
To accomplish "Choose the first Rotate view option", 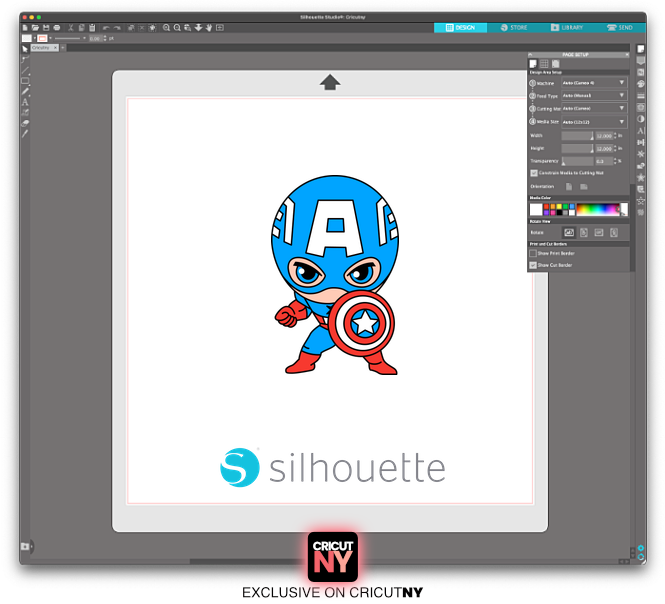I will point(569,232).
